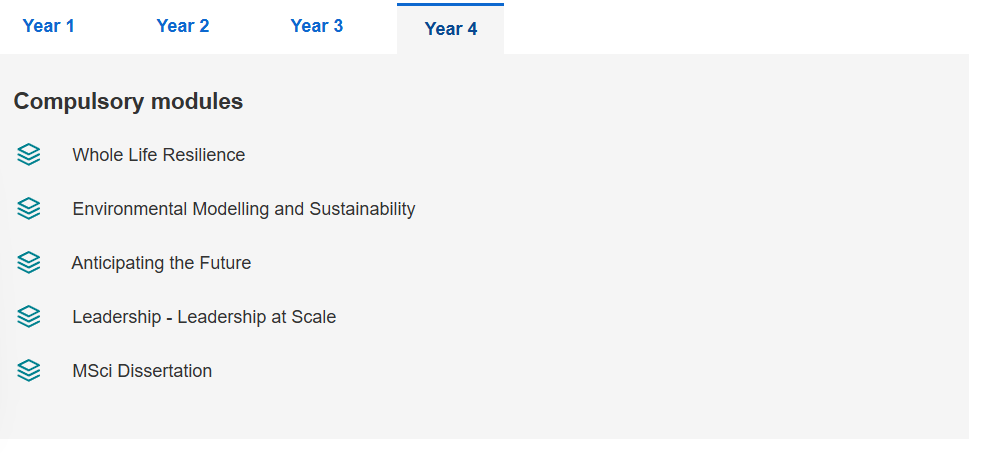
Task: Open the Year 2 tab
Action: click(x=183, y=26)
